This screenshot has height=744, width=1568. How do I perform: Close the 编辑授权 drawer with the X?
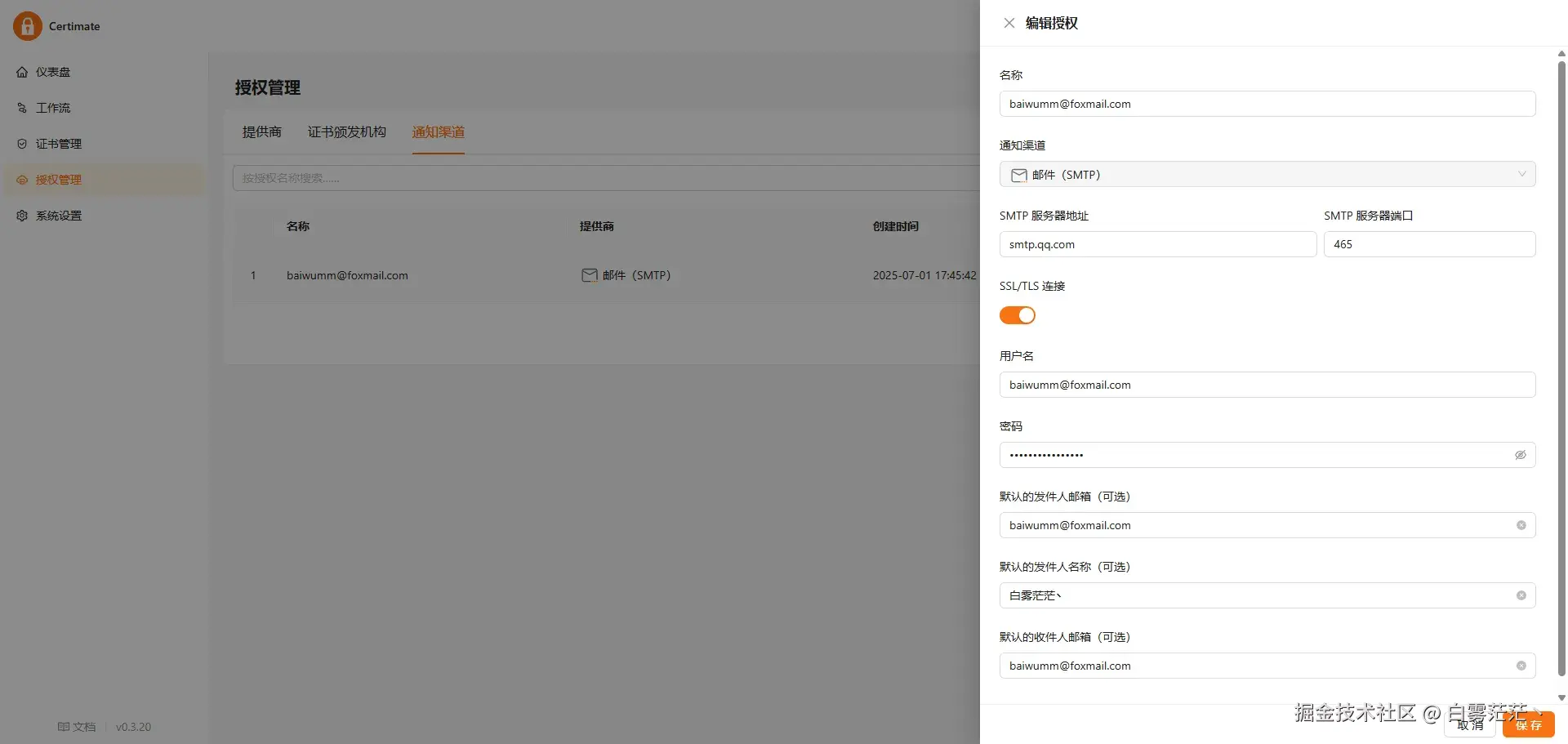point(1009,23)
